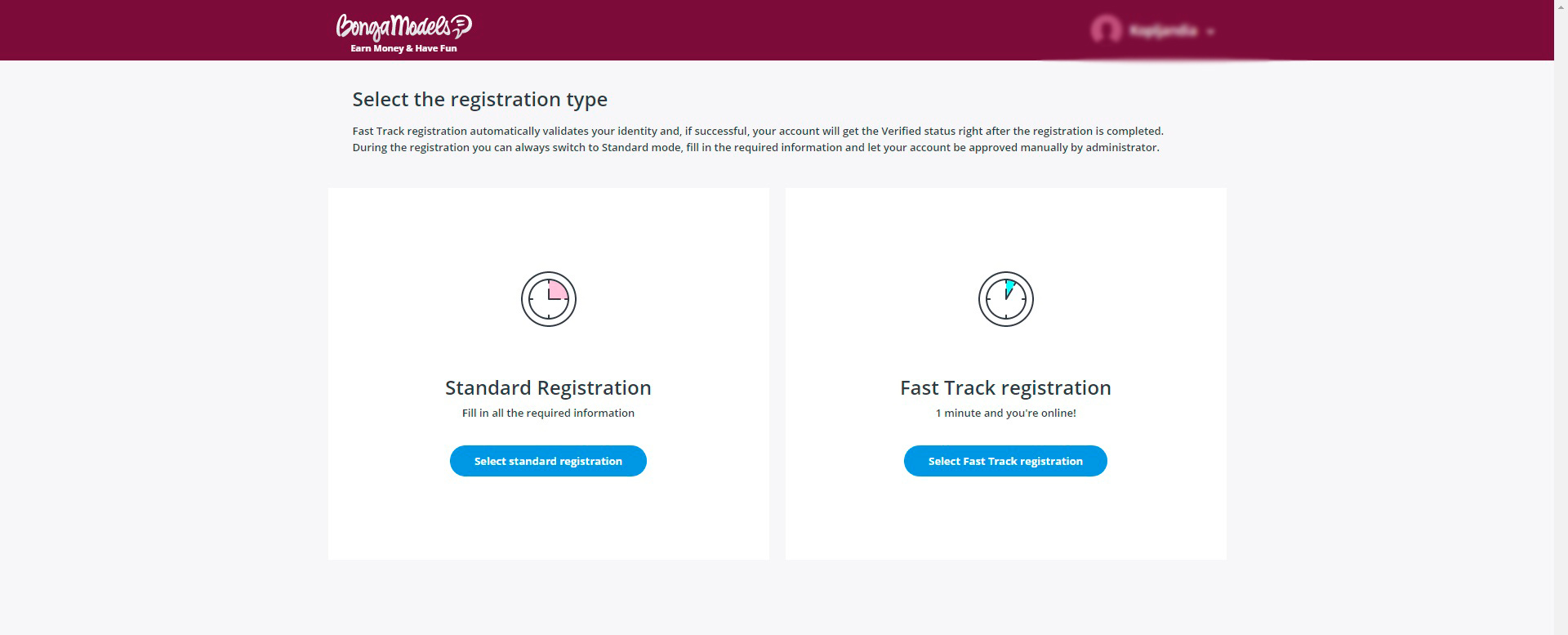Viewport: 1568px width, 635px height.
Task: Expand the account dropdown arrow
Action: click(1210, 32)
